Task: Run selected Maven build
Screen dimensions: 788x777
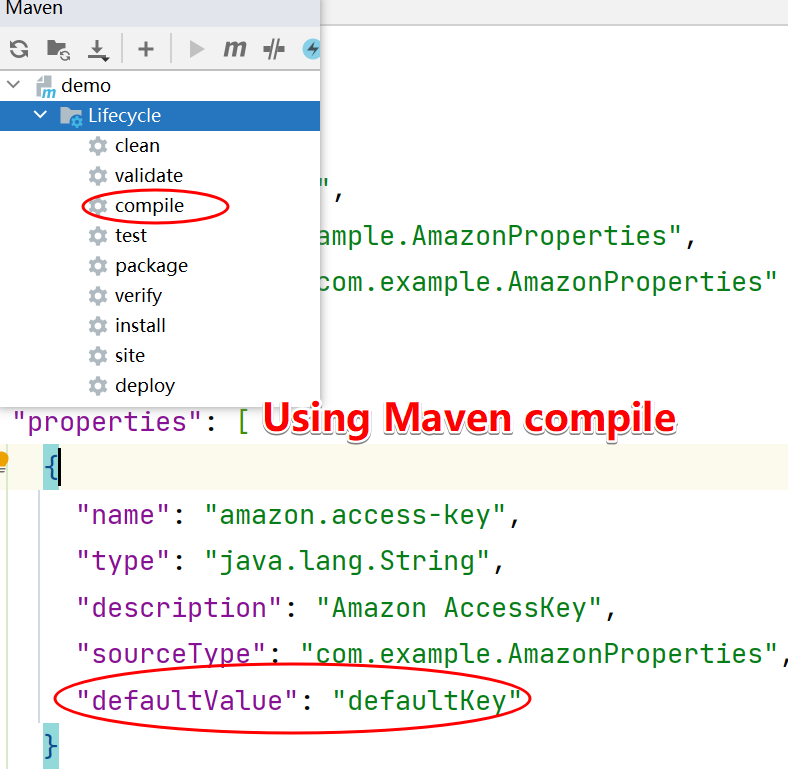Action: click(x=196, y=49)
